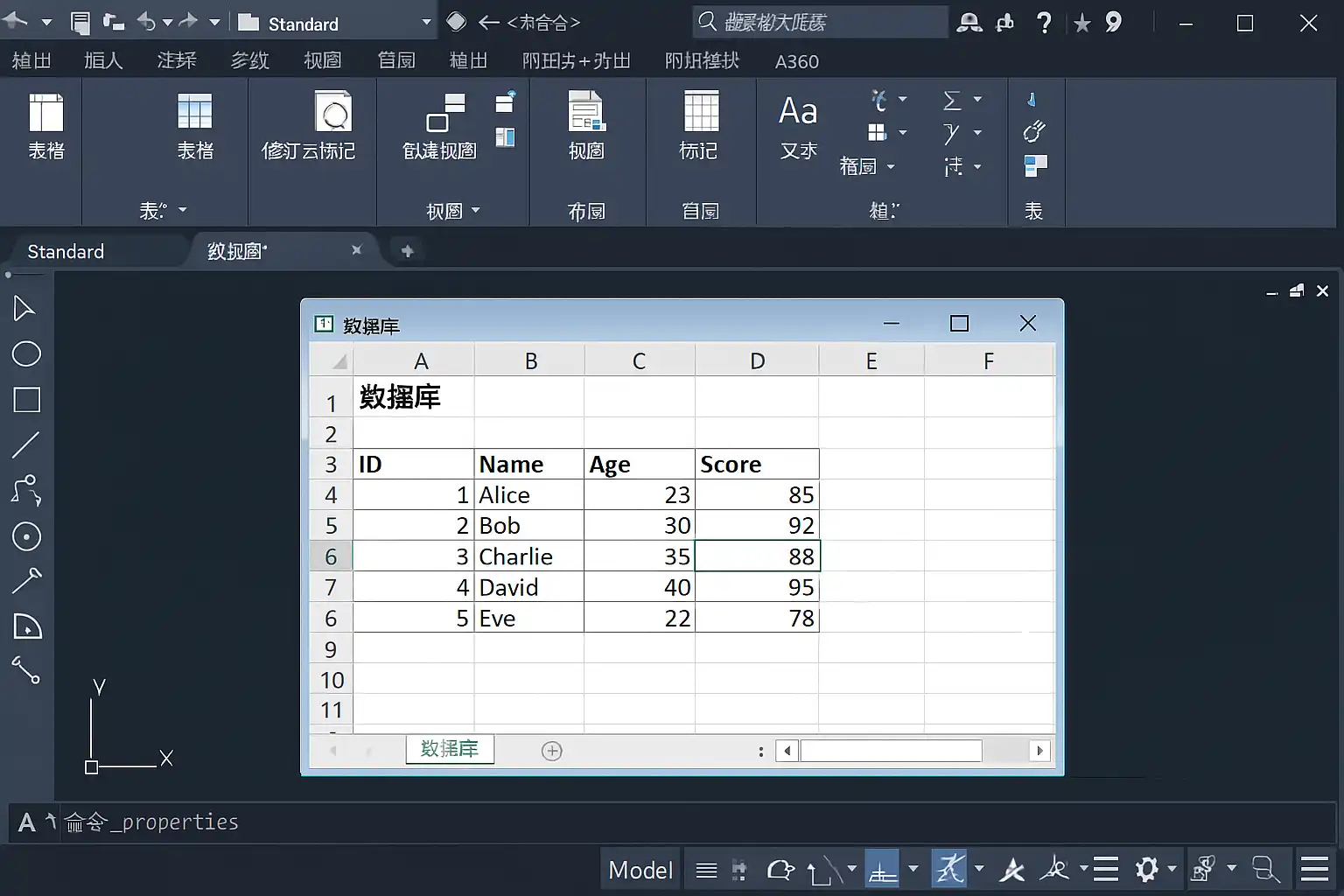Add a new sheet with plus icon

552,751
